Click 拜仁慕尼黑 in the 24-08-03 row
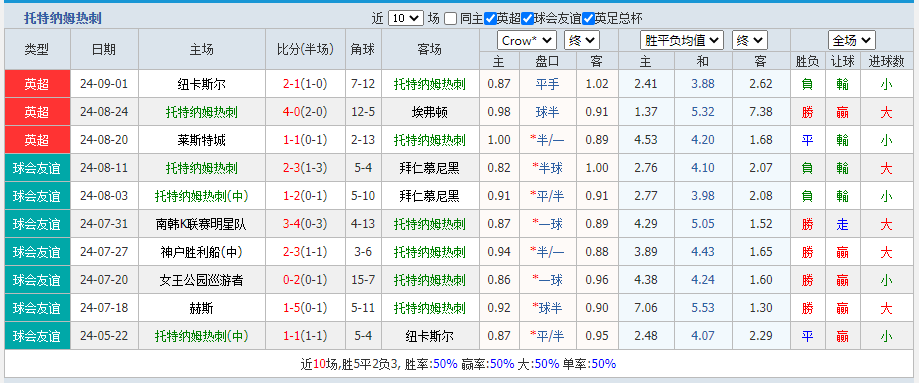Screen dimensions: 919x383 pyautogui.click(x=430, y=196)
